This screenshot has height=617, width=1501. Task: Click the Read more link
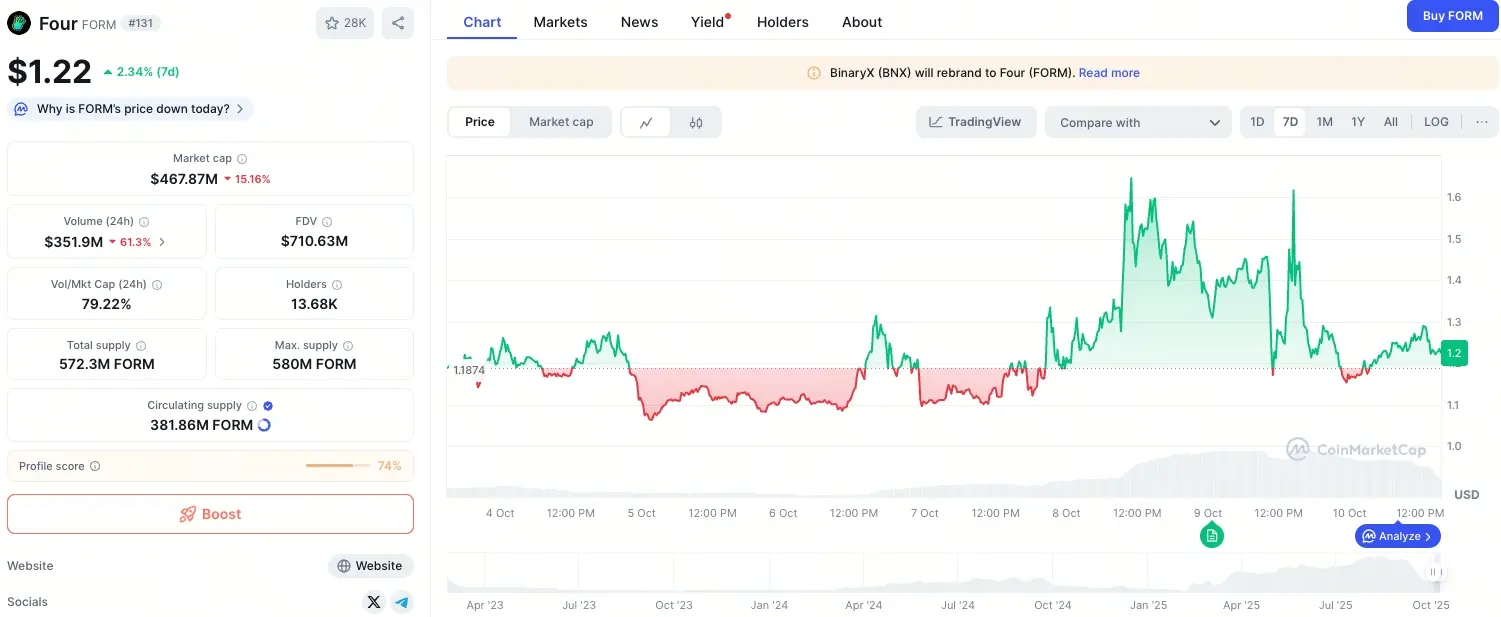click(1109, 73)
